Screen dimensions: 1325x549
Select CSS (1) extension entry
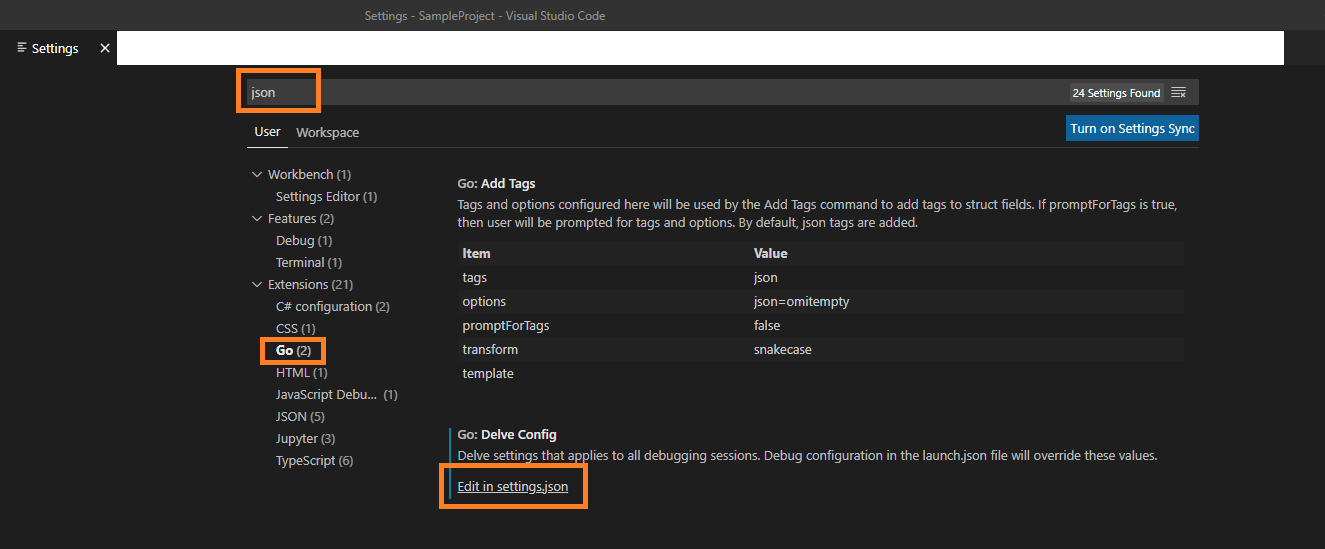point(296,329)
